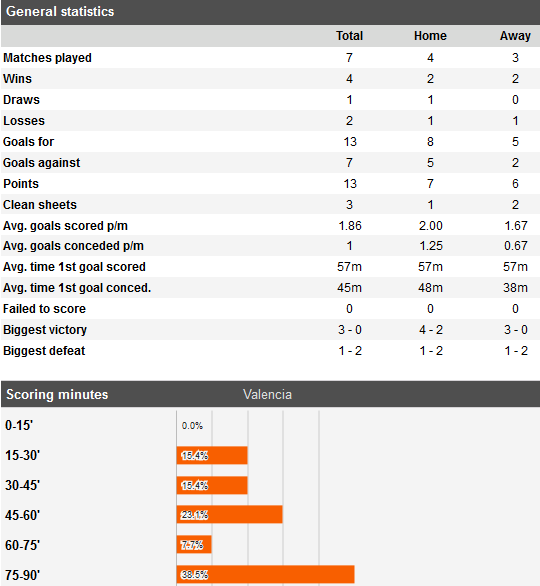Click the Biggest defeat away score 1 - 2
This screenshot has width=540, height=586.
coord(516,351)
